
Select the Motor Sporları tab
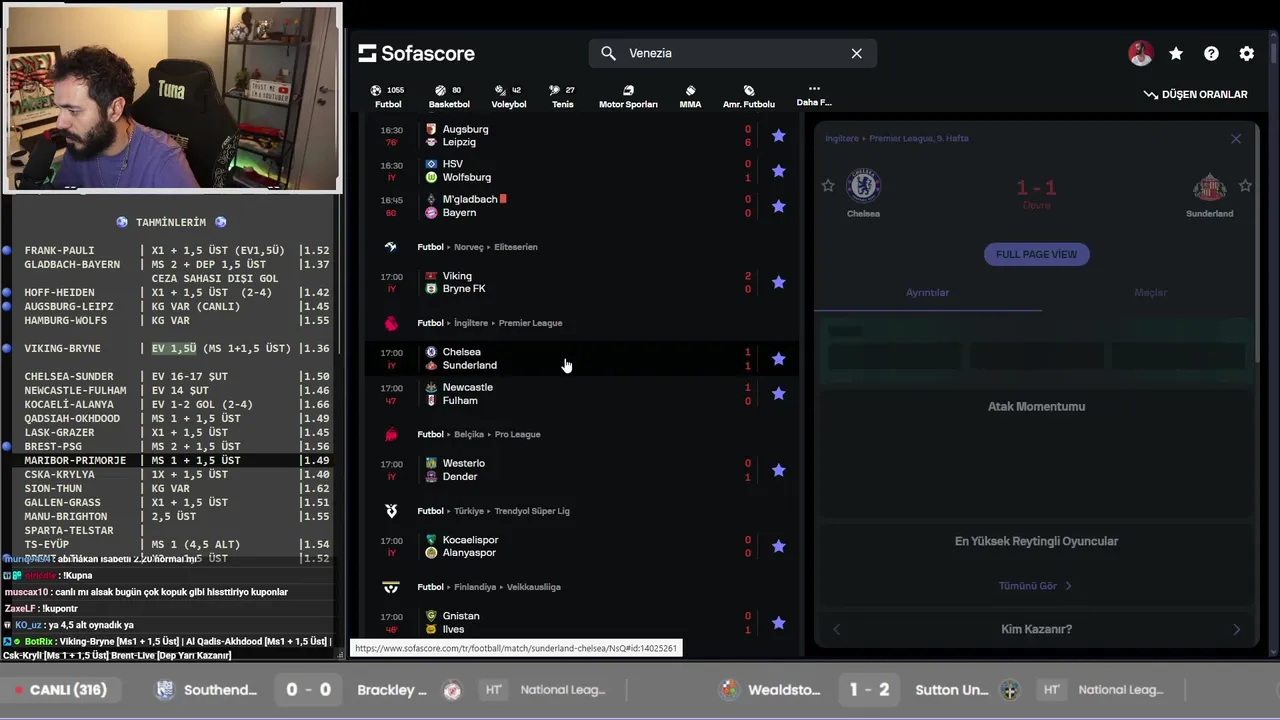[x=628, y=96]
